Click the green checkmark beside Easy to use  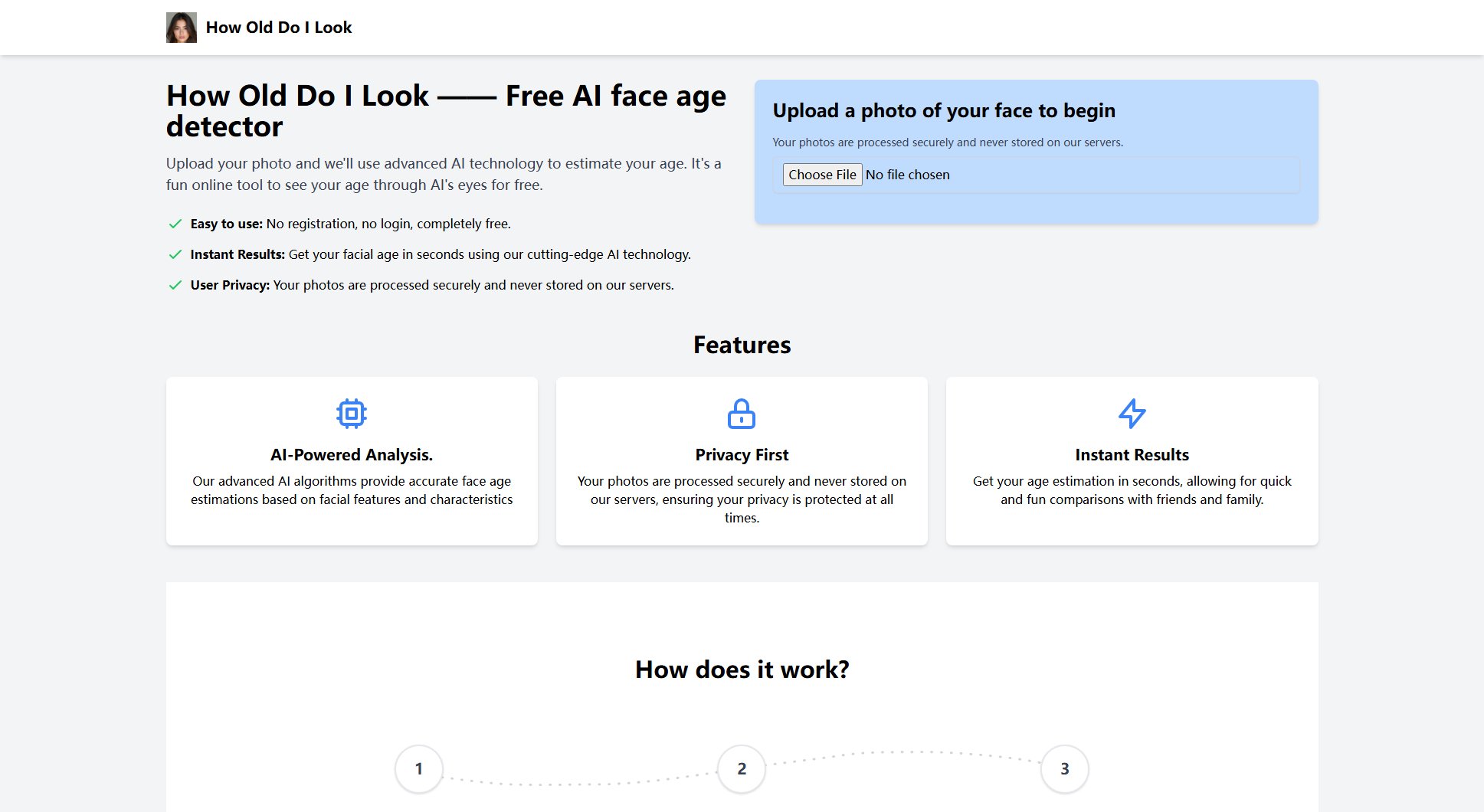point(175,224)
